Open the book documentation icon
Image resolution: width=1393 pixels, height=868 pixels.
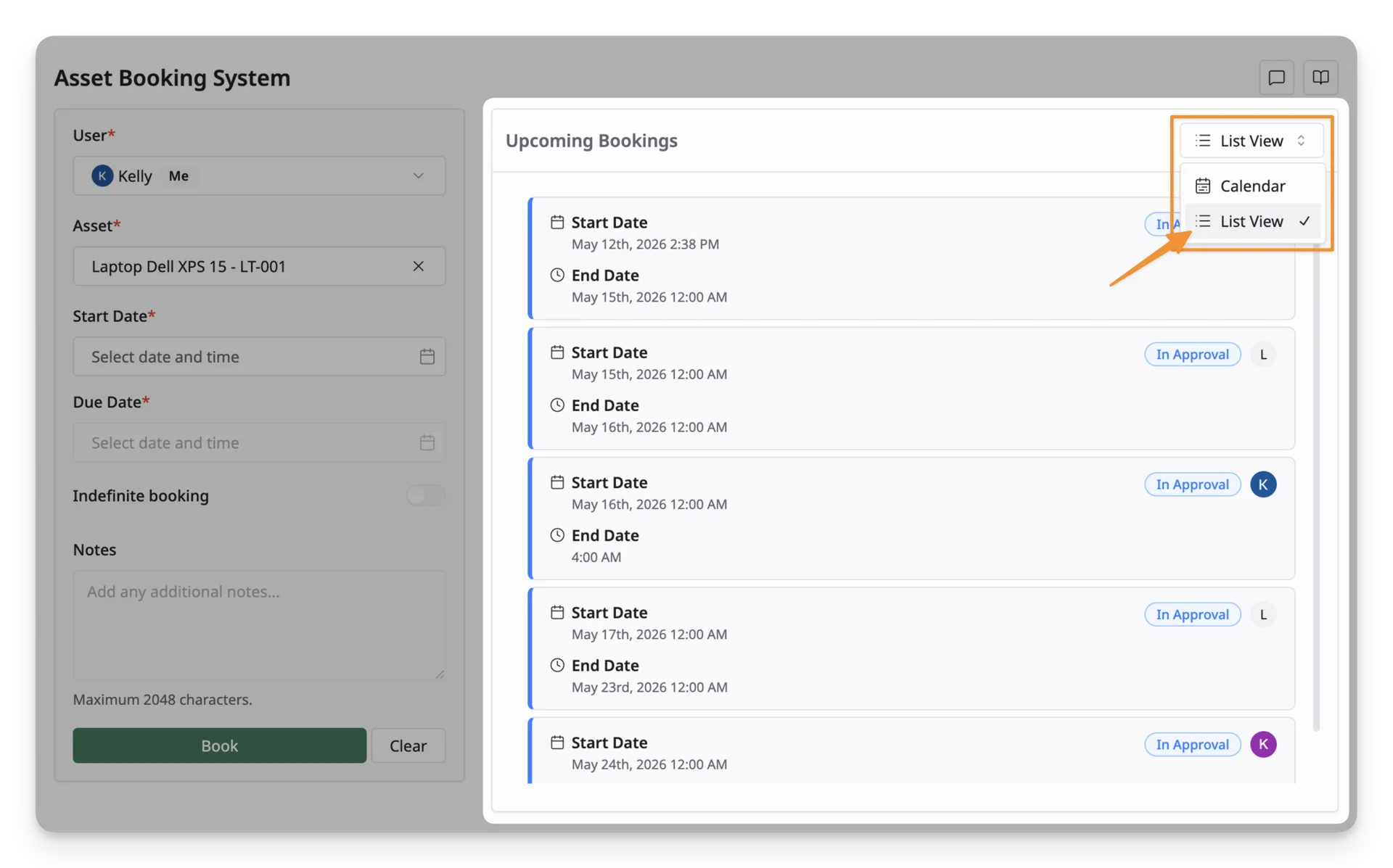1320,77
